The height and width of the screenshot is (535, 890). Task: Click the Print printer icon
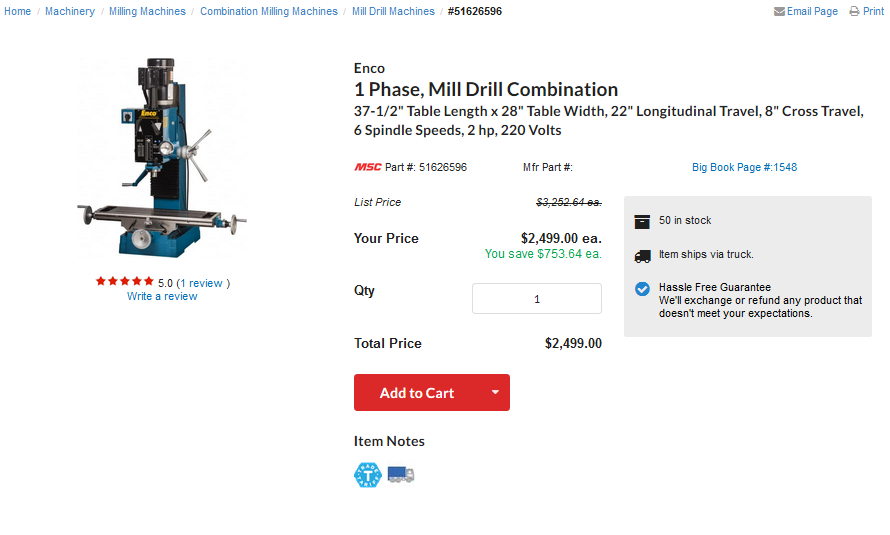(854, 11)
